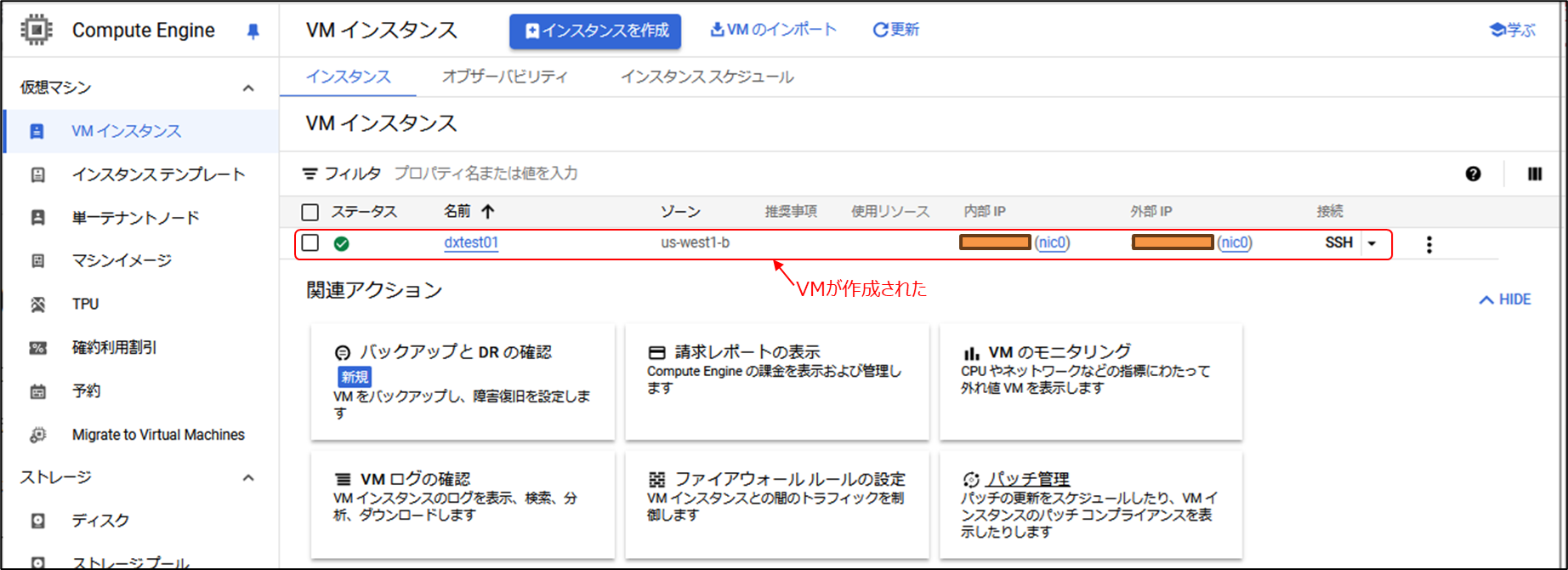
Task: Click the us-west1-b zone cell
Action: (x=695, y=243)
